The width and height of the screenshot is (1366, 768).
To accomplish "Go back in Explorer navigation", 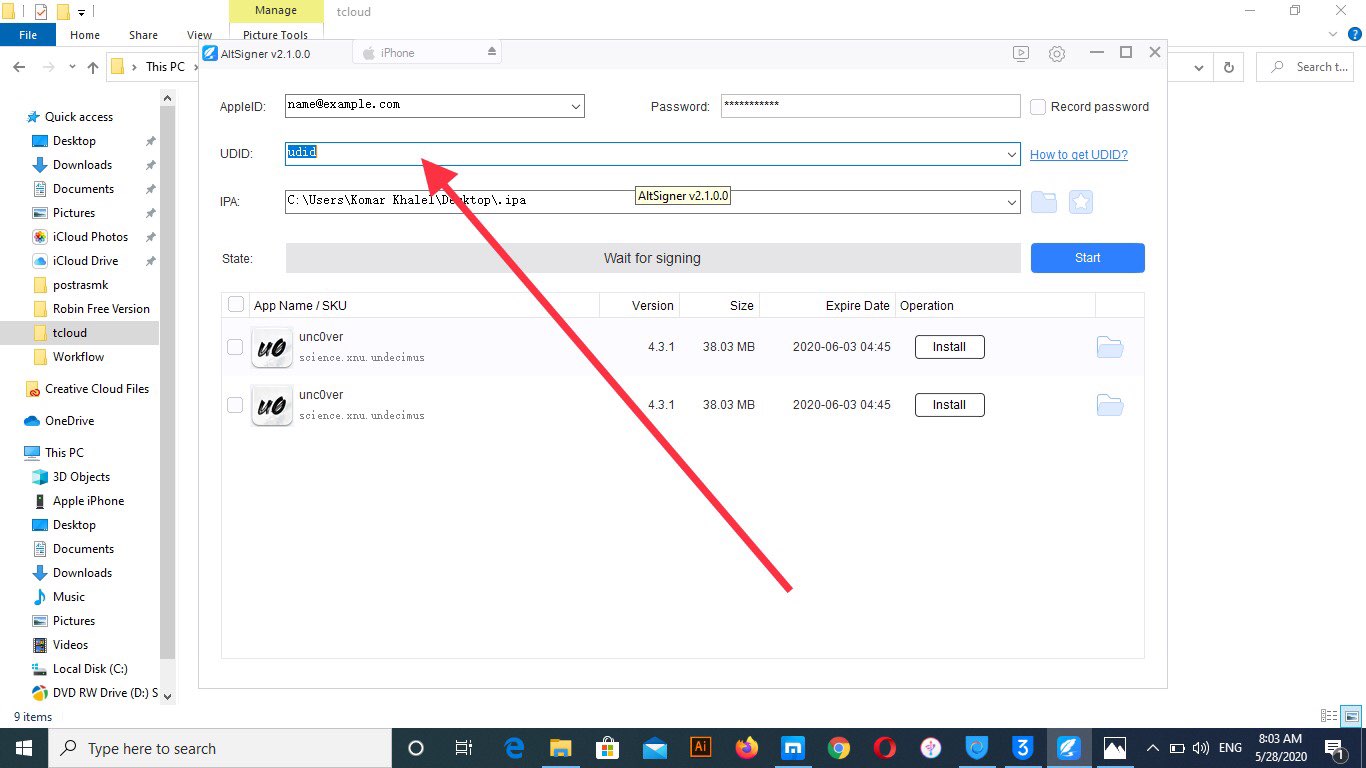I will coord(19,67).
